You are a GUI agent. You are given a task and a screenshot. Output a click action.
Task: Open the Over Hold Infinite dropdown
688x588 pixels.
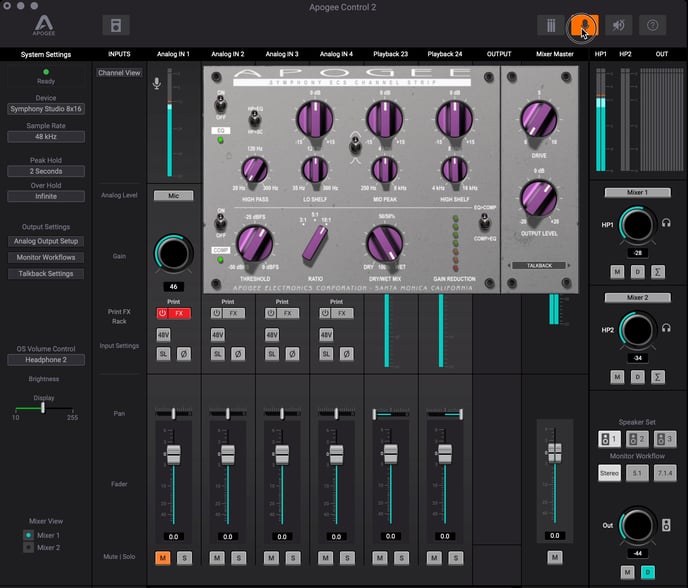46,196
